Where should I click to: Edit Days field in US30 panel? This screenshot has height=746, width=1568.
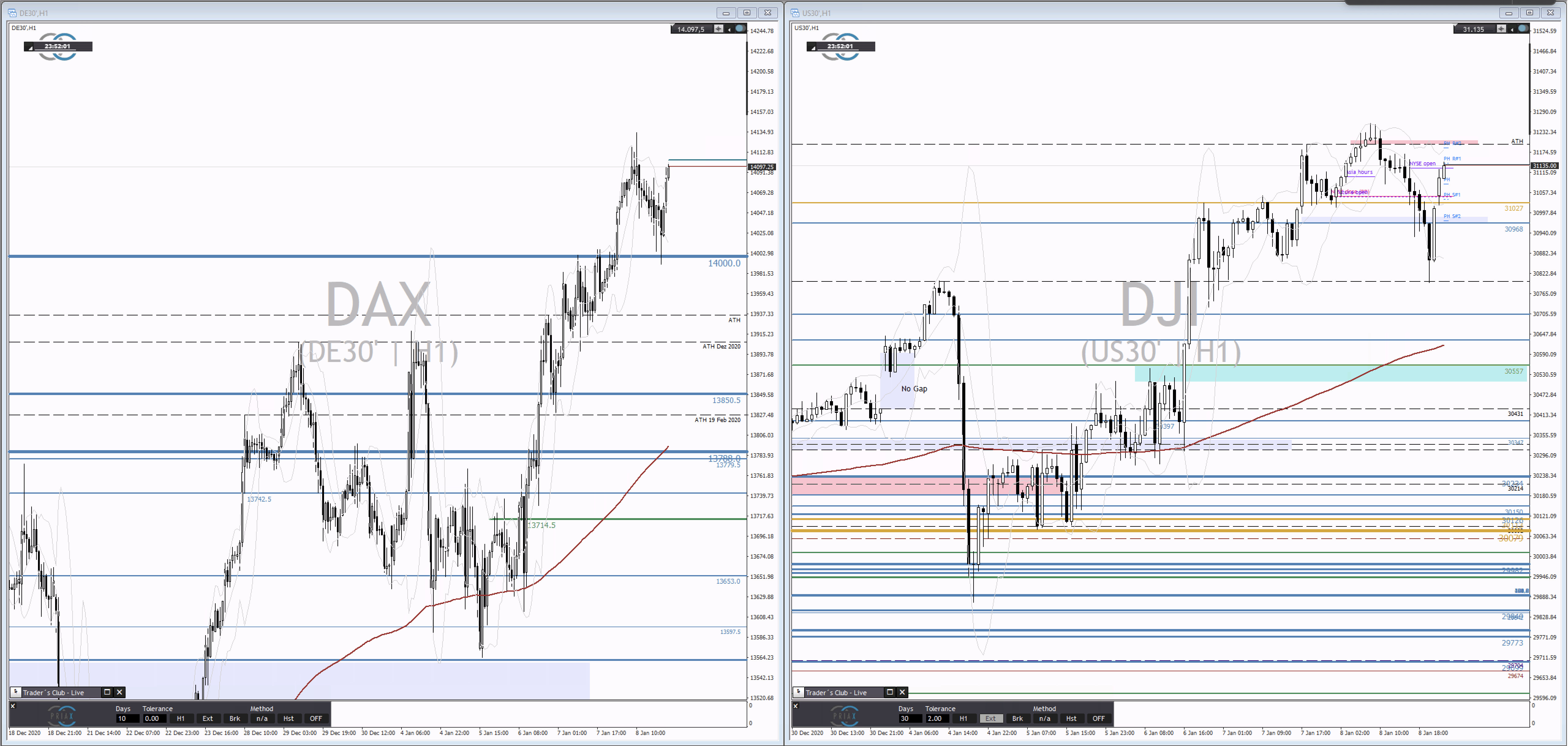[910, 719]
